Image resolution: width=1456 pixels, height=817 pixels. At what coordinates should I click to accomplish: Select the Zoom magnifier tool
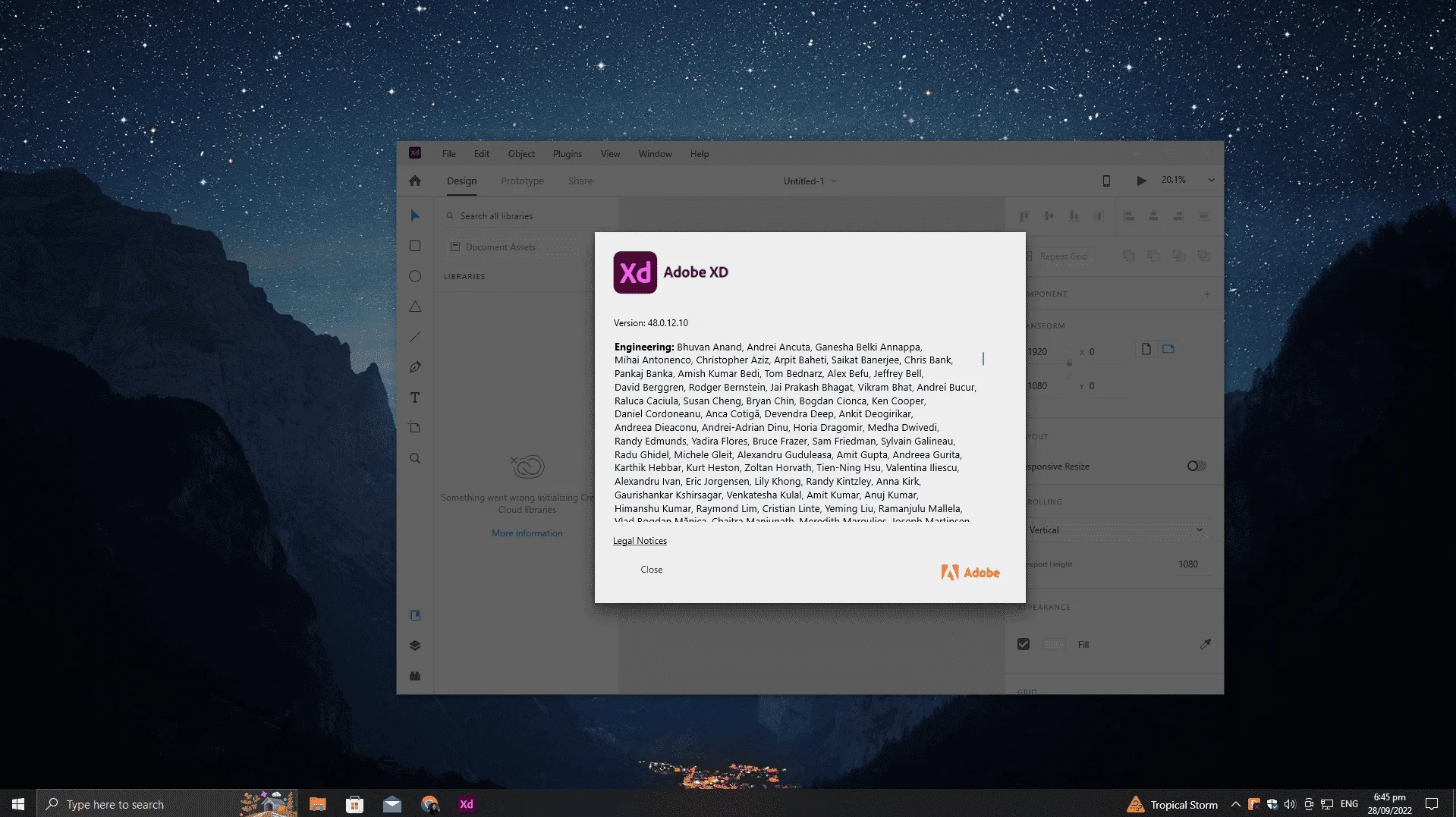click(415, 458)
